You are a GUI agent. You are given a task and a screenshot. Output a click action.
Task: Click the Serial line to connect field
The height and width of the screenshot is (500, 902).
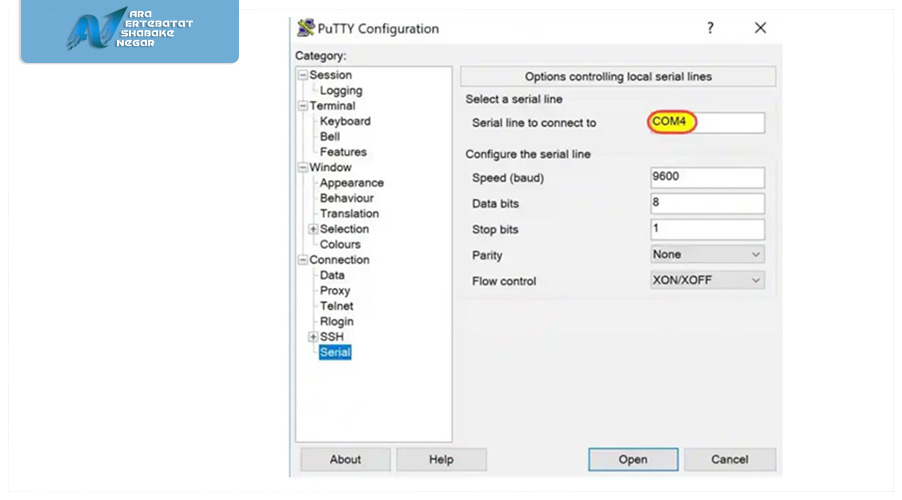(x=707, y=123)
